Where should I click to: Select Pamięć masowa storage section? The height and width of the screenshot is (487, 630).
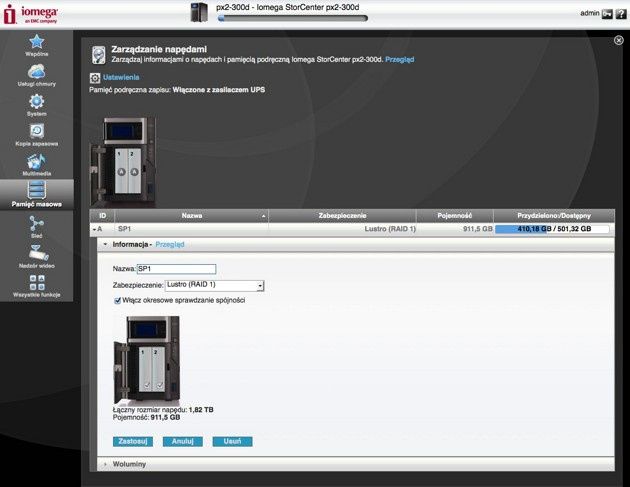coord(37,194)
